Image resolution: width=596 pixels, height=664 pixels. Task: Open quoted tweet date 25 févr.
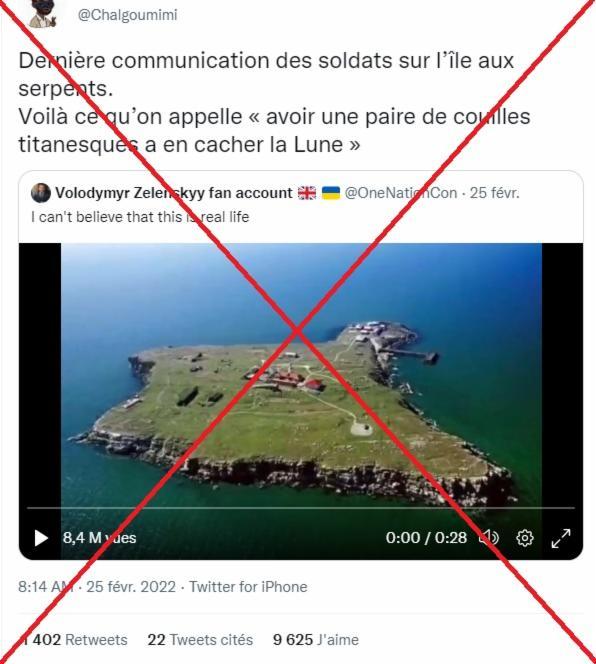(x=494, y=193)
